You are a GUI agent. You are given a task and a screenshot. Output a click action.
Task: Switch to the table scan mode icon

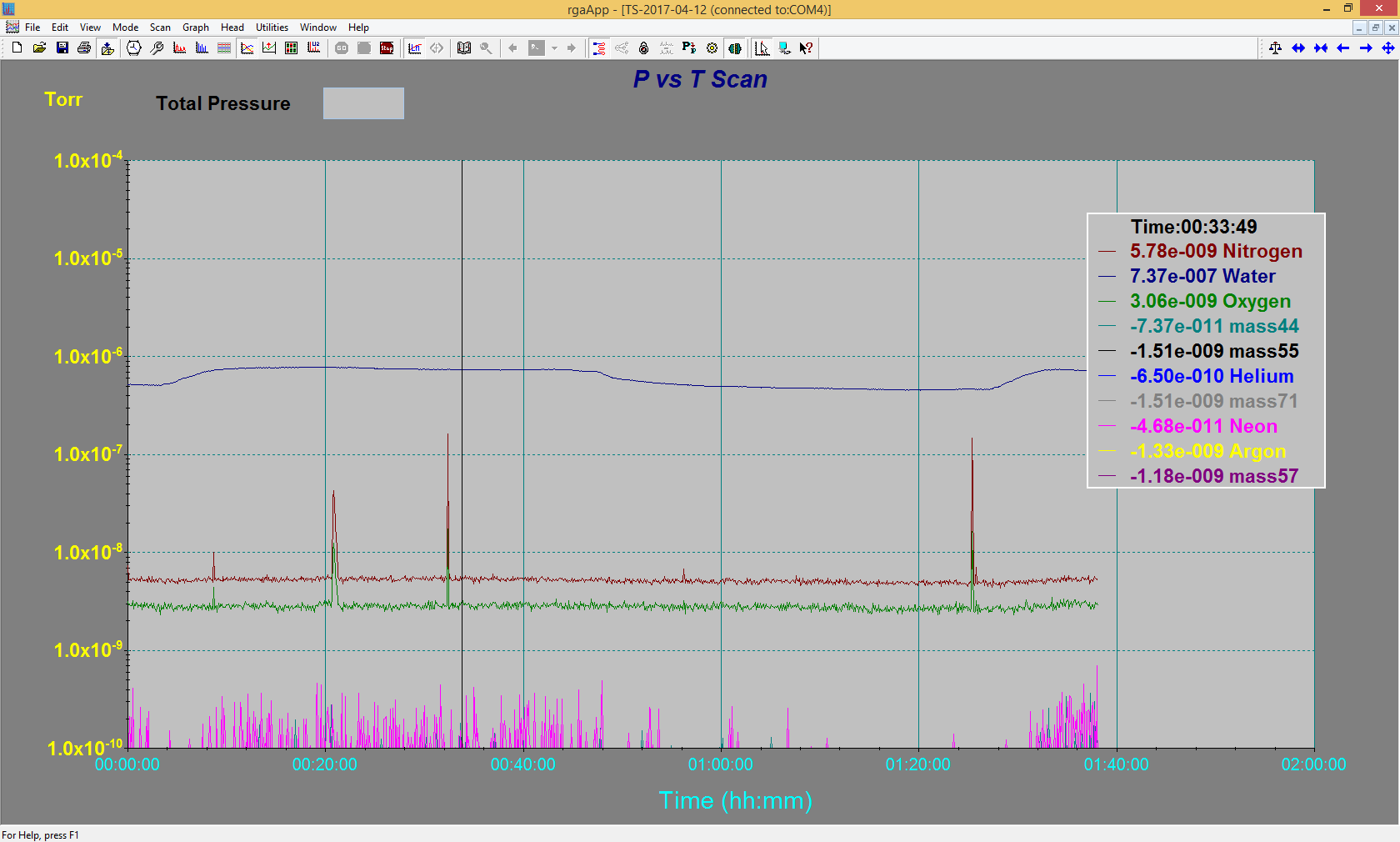[224, 48]
